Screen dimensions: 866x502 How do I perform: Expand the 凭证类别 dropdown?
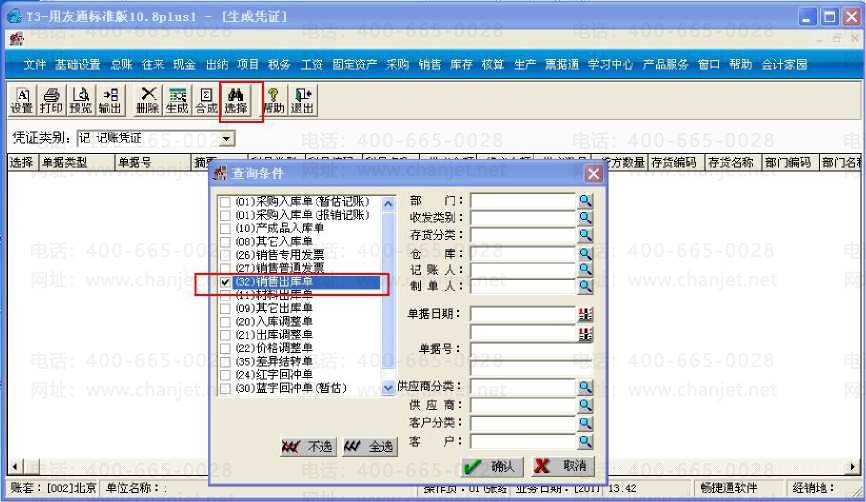tap(226, 139)
